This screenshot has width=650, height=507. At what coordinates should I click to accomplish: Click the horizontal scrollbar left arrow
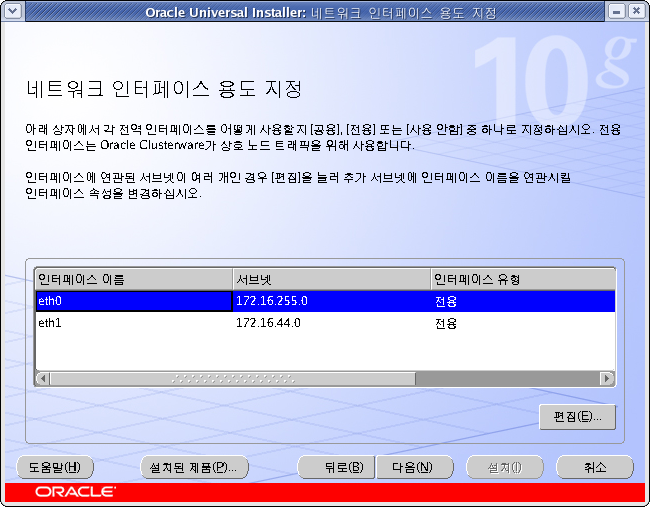(x=43, y=378)
